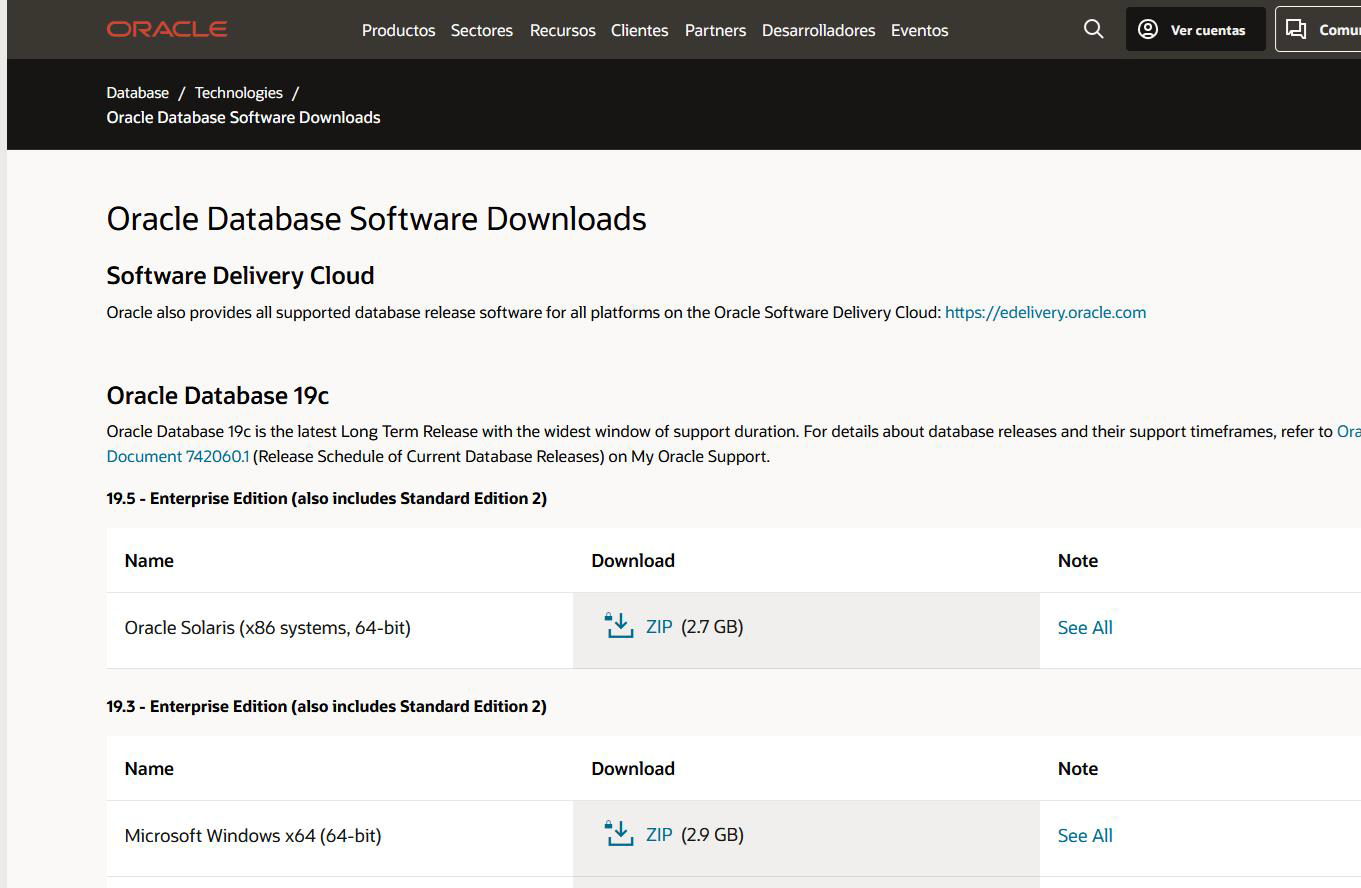The width and height of the screenshot is (1361, 888).
Task: Go to the Database breadcrumb
Action: (138, 92)
